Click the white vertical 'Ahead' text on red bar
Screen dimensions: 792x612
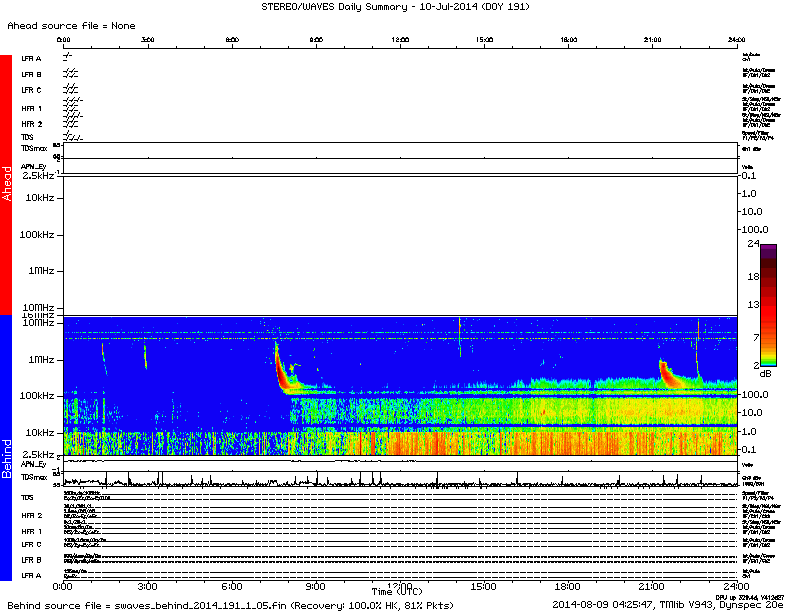(x=7, y=184)
